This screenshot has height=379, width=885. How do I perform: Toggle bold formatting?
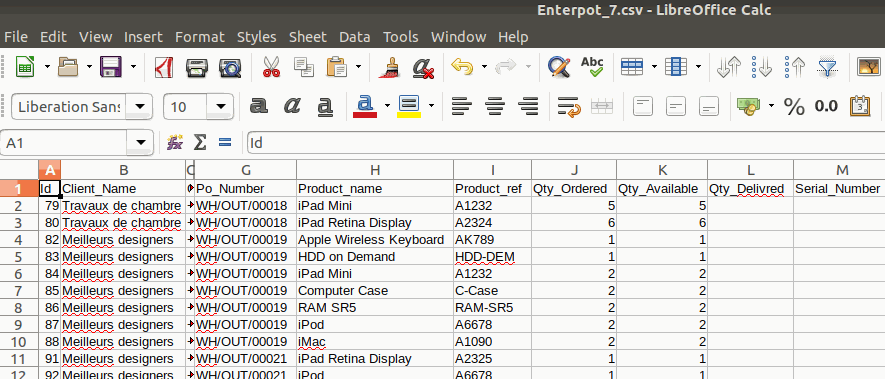tap(259, 106)
